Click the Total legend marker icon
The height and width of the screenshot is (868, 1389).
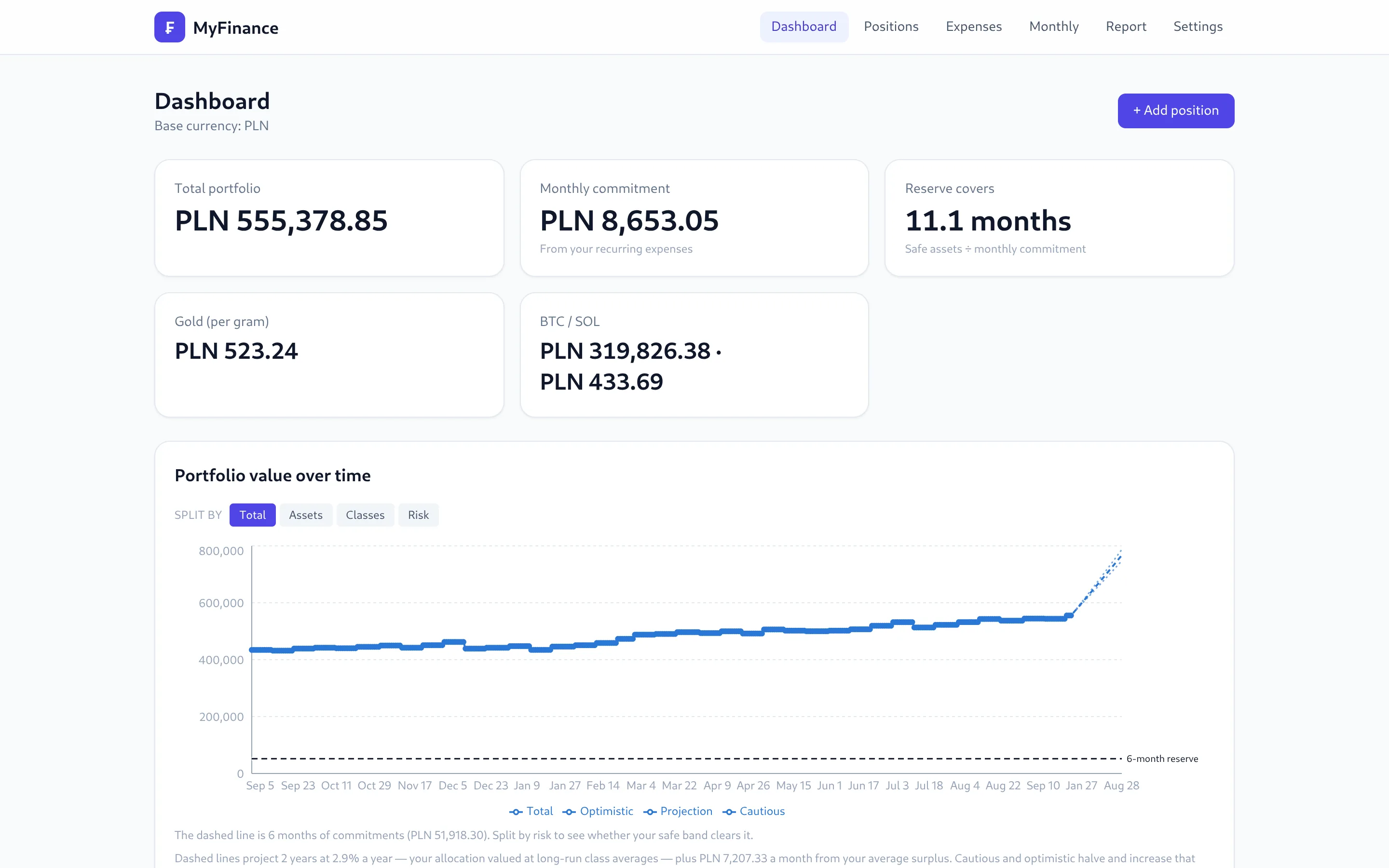[516, 812]
